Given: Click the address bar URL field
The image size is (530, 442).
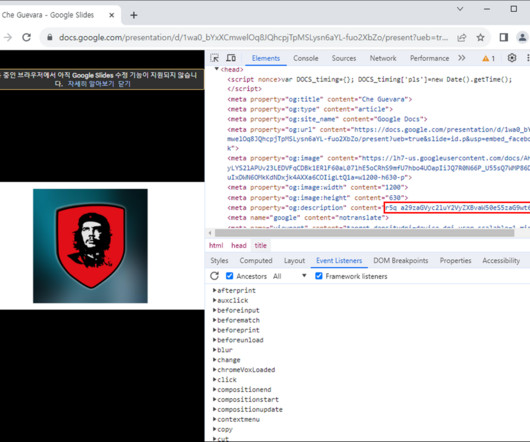Looking at the screenshot, I should click(x=254, y=38).
